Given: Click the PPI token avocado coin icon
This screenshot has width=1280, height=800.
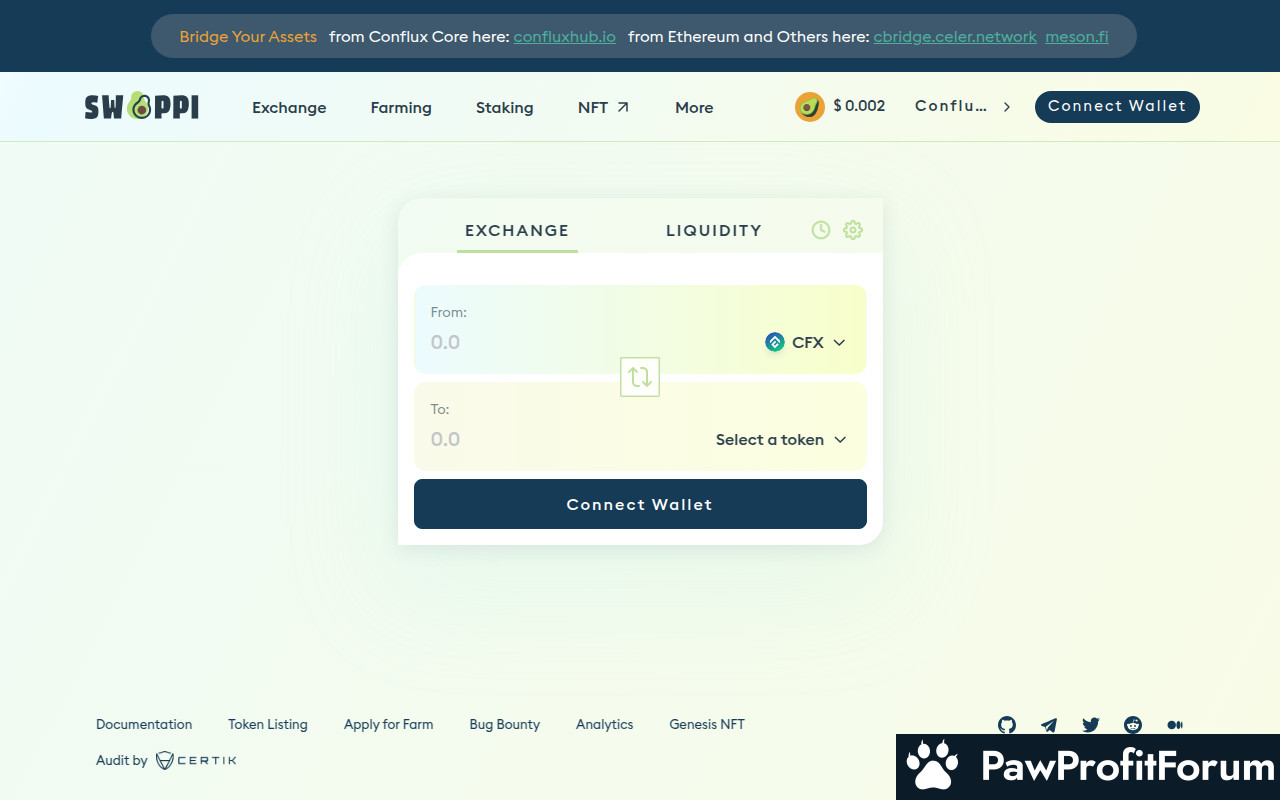Looking at the screenshot, I should point(810,106).
